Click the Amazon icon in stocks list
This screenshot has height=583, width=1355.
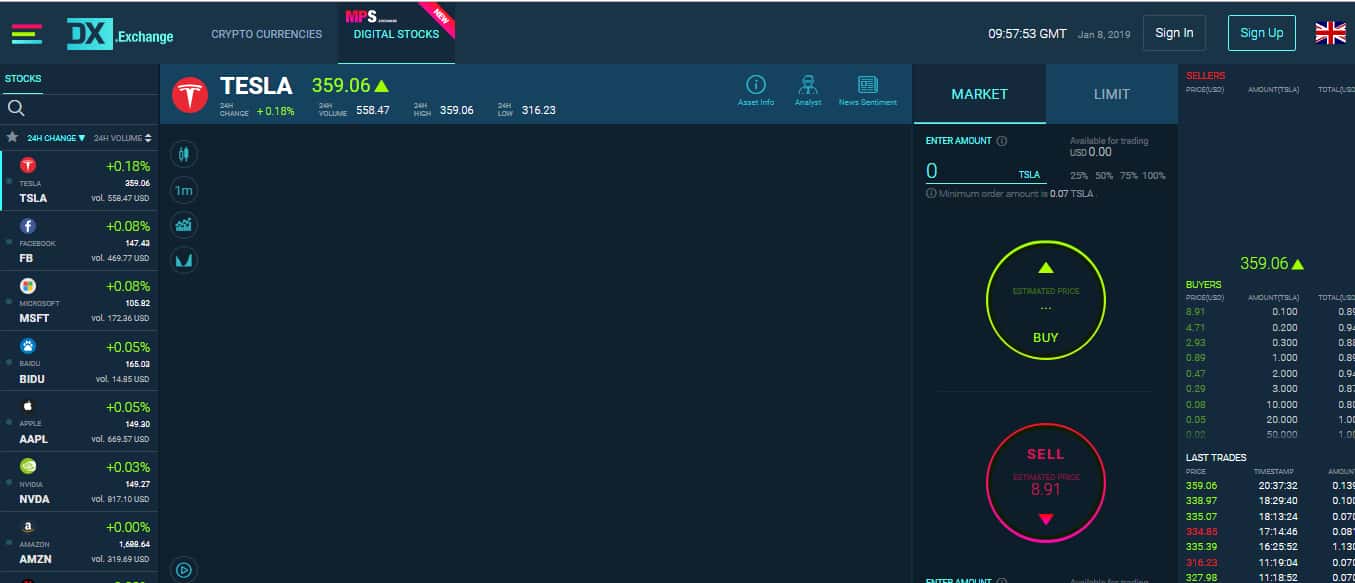[28, 526]
